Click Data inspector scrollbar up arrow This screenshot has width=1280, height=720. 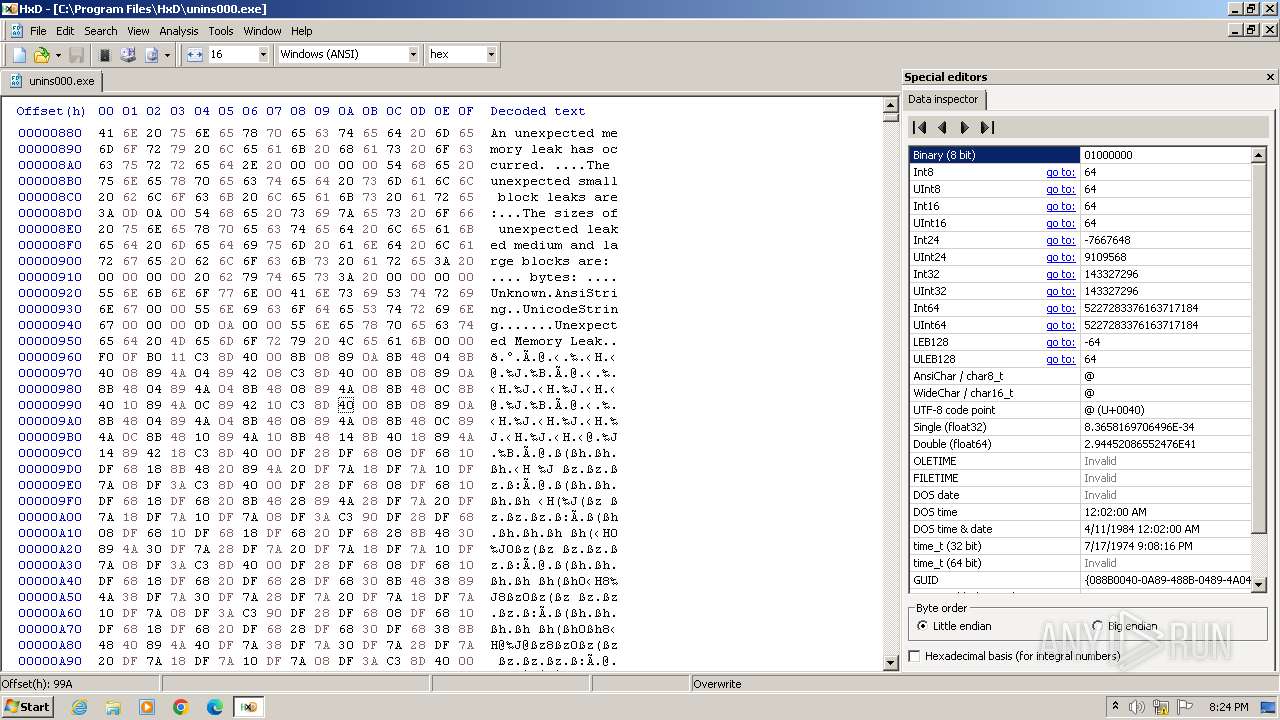1259,155
